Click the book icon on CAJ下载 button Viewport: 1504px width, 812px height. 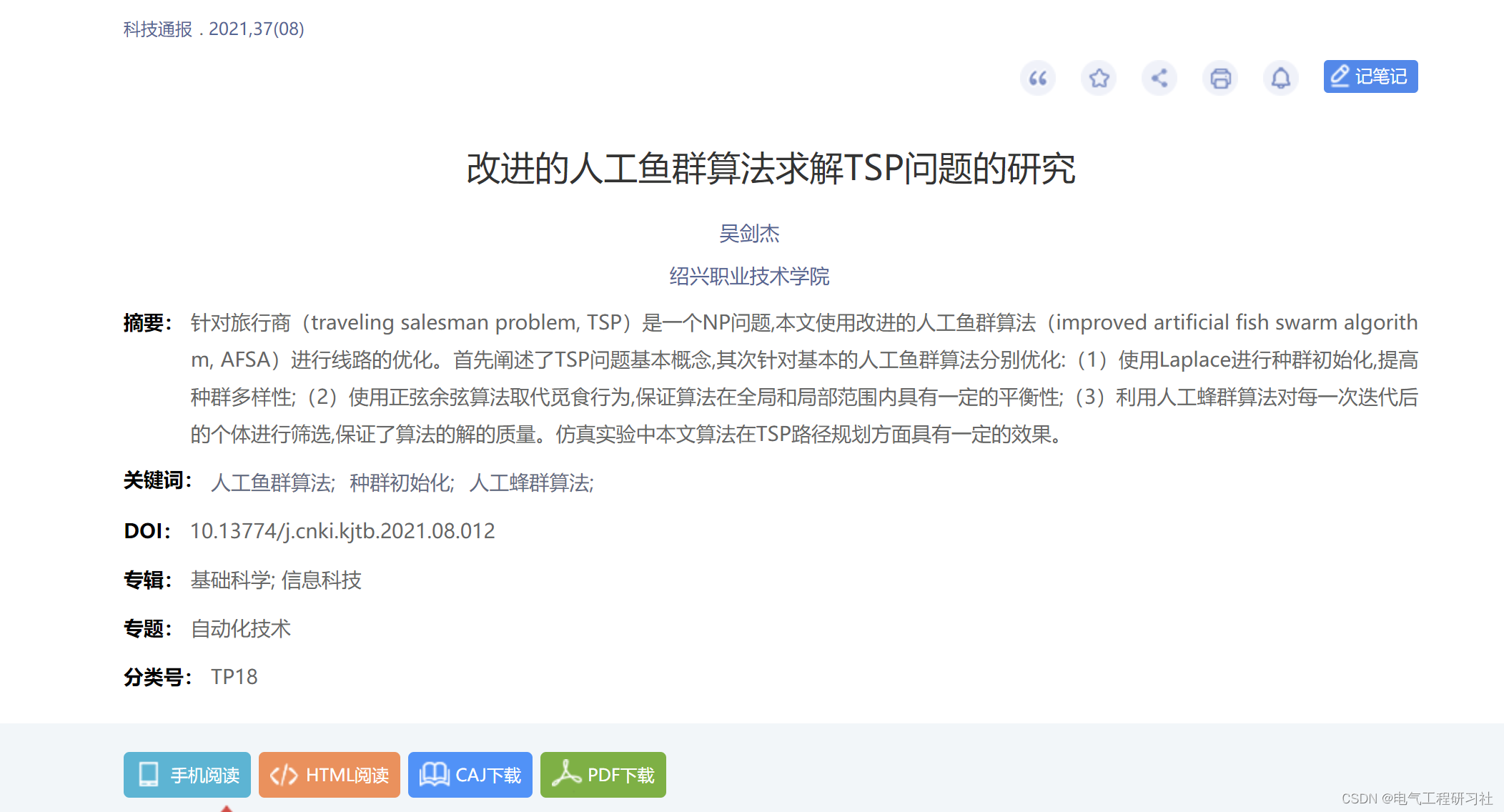pyautogui.click(x=432, y=775)
